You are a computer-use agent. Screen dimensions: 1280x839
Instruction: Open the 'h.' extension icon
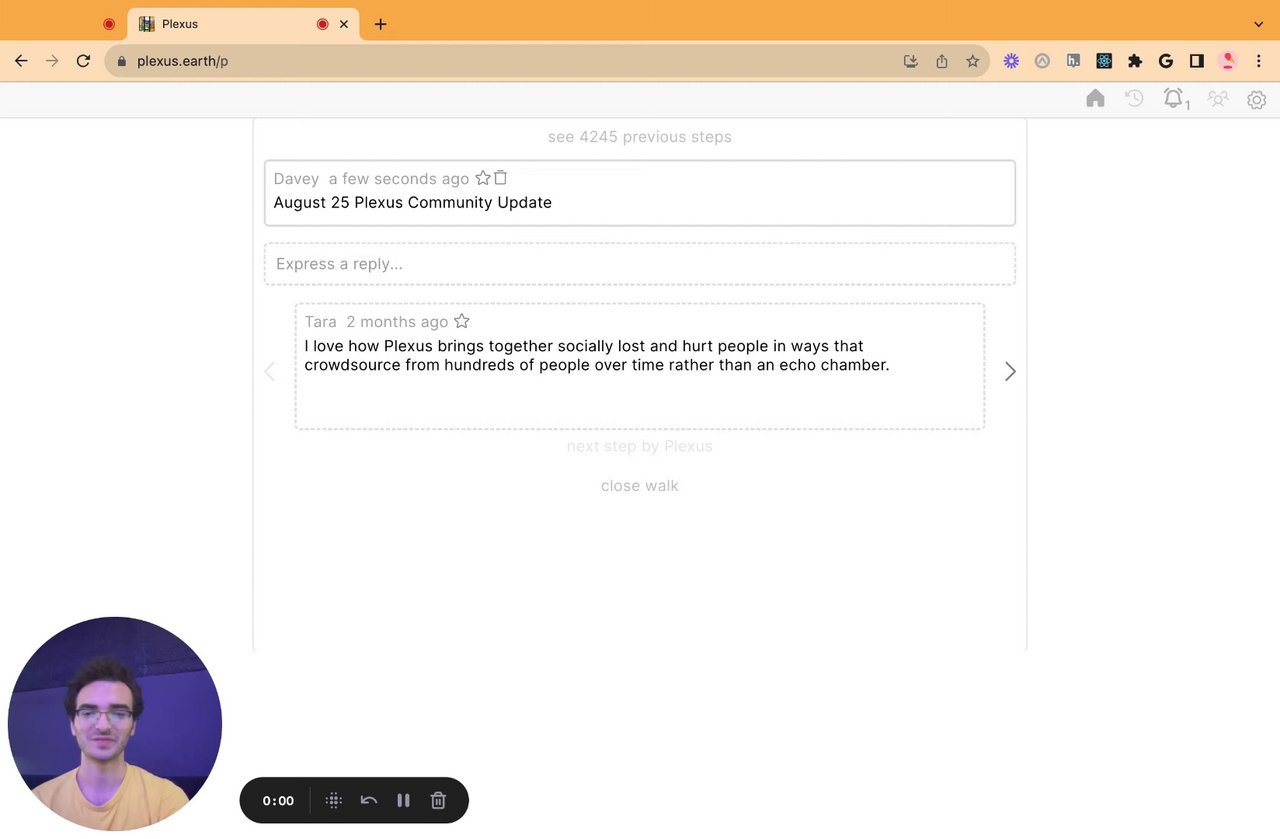tap(1073, 61)
